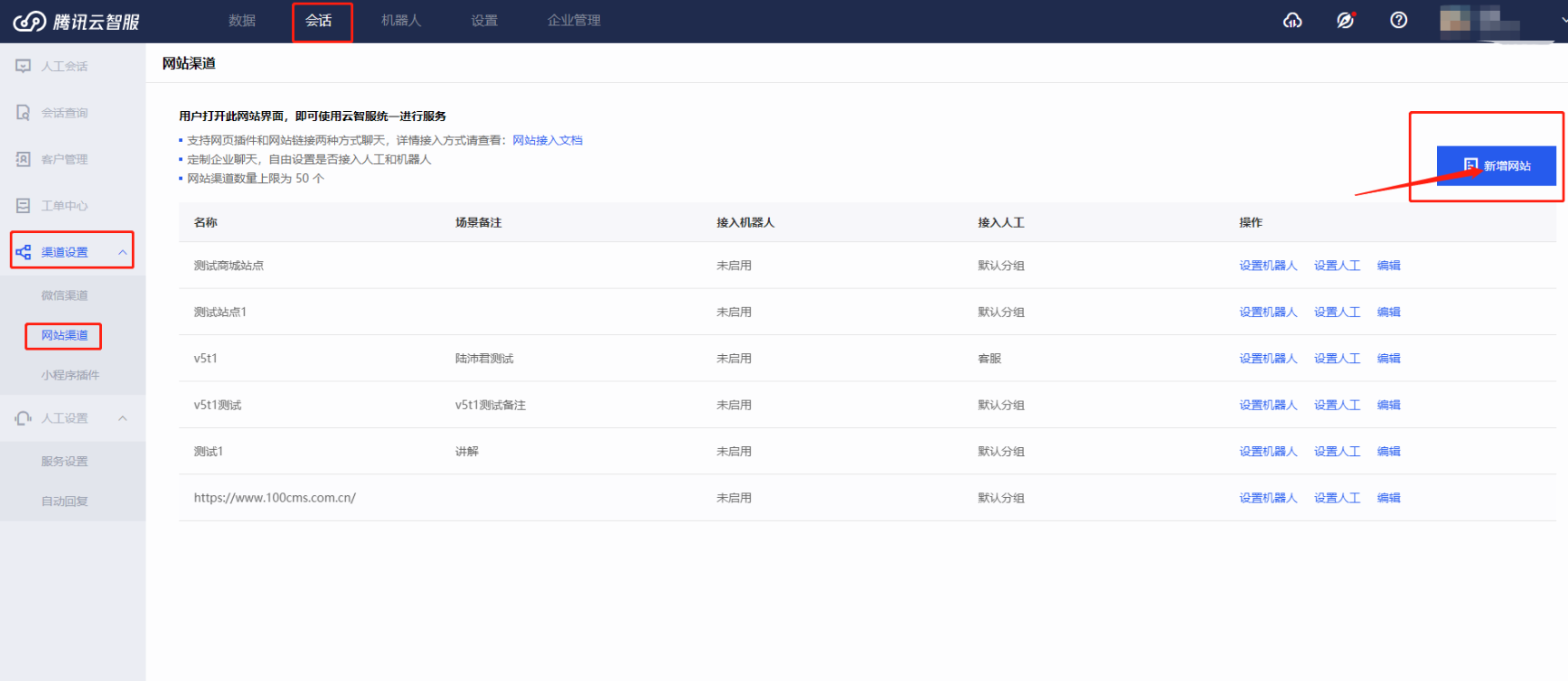Open the user account dropdown arrow
Screen dimensions: 1568x681
[x=1563, y=20]
